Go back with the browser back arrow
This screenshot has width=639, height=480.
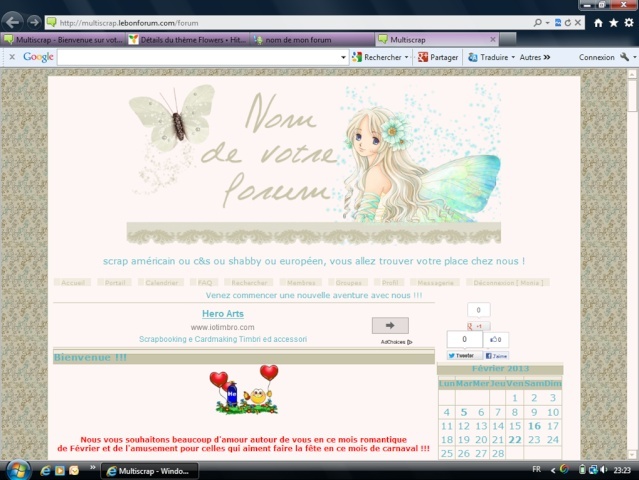13,22
